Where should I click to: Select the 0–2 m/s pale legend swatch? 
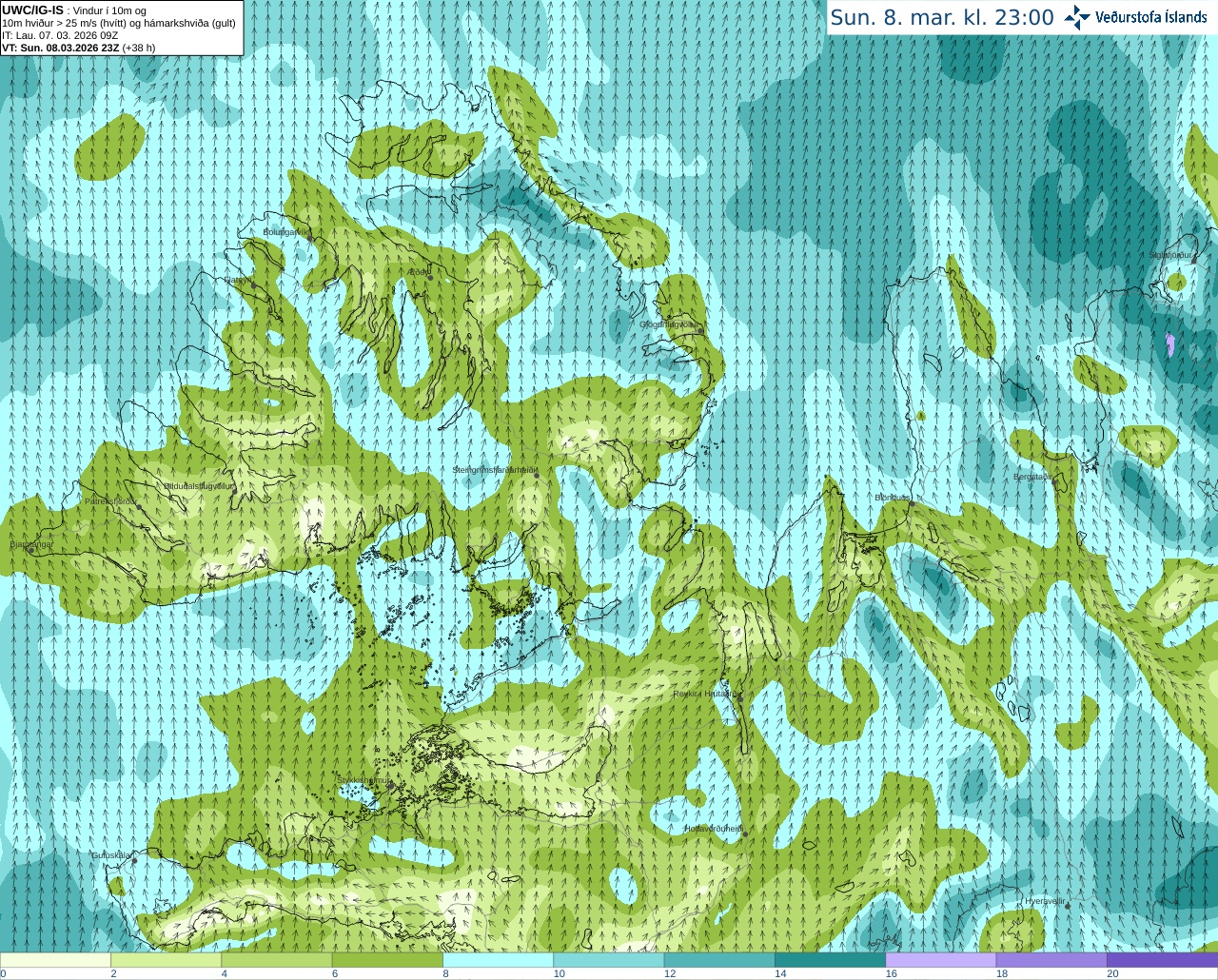[55, 960]
